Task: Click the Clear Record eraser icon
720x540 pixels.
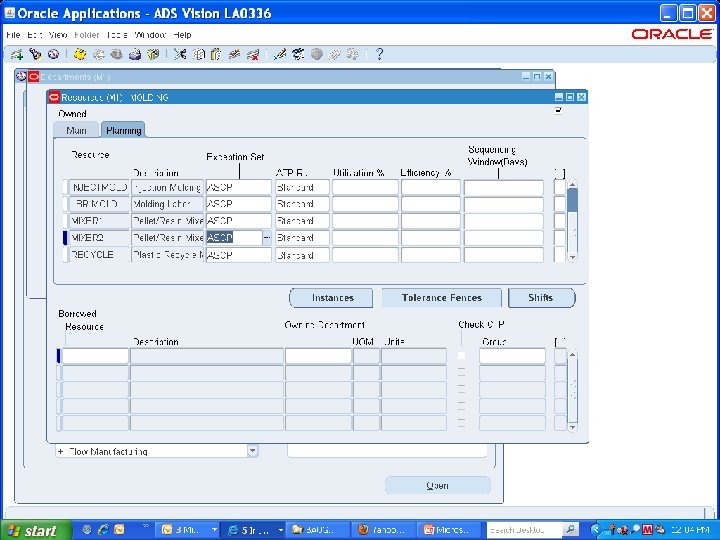Action: click(x=235, y=55)
